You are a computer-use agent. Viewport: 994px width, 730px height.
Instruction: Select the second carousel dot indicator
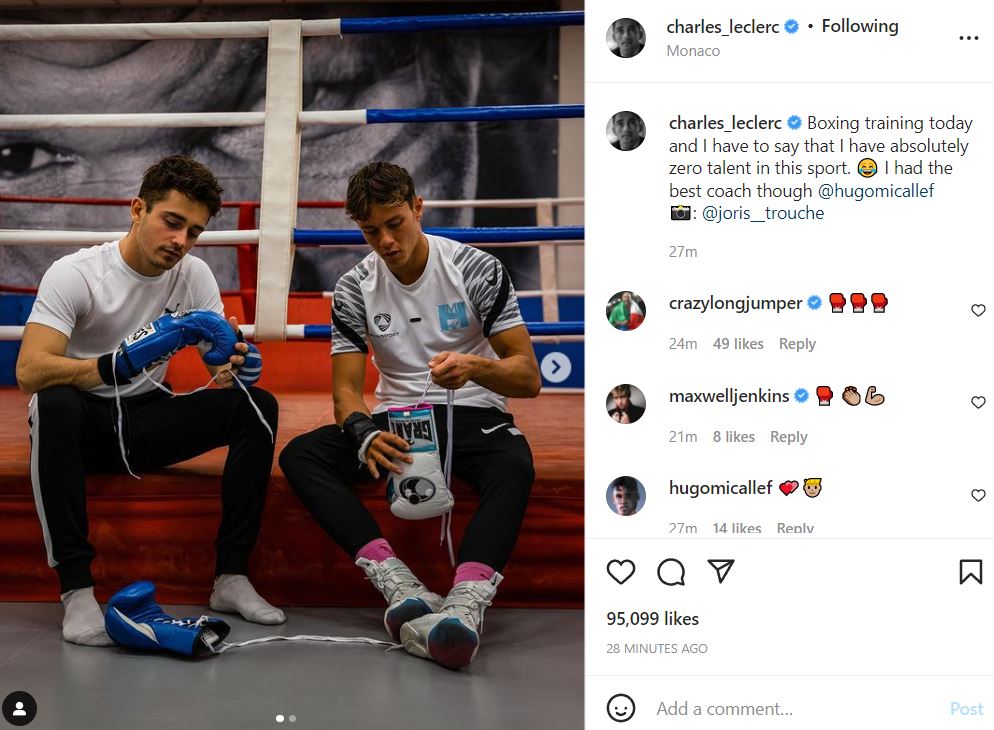(292, 719)
